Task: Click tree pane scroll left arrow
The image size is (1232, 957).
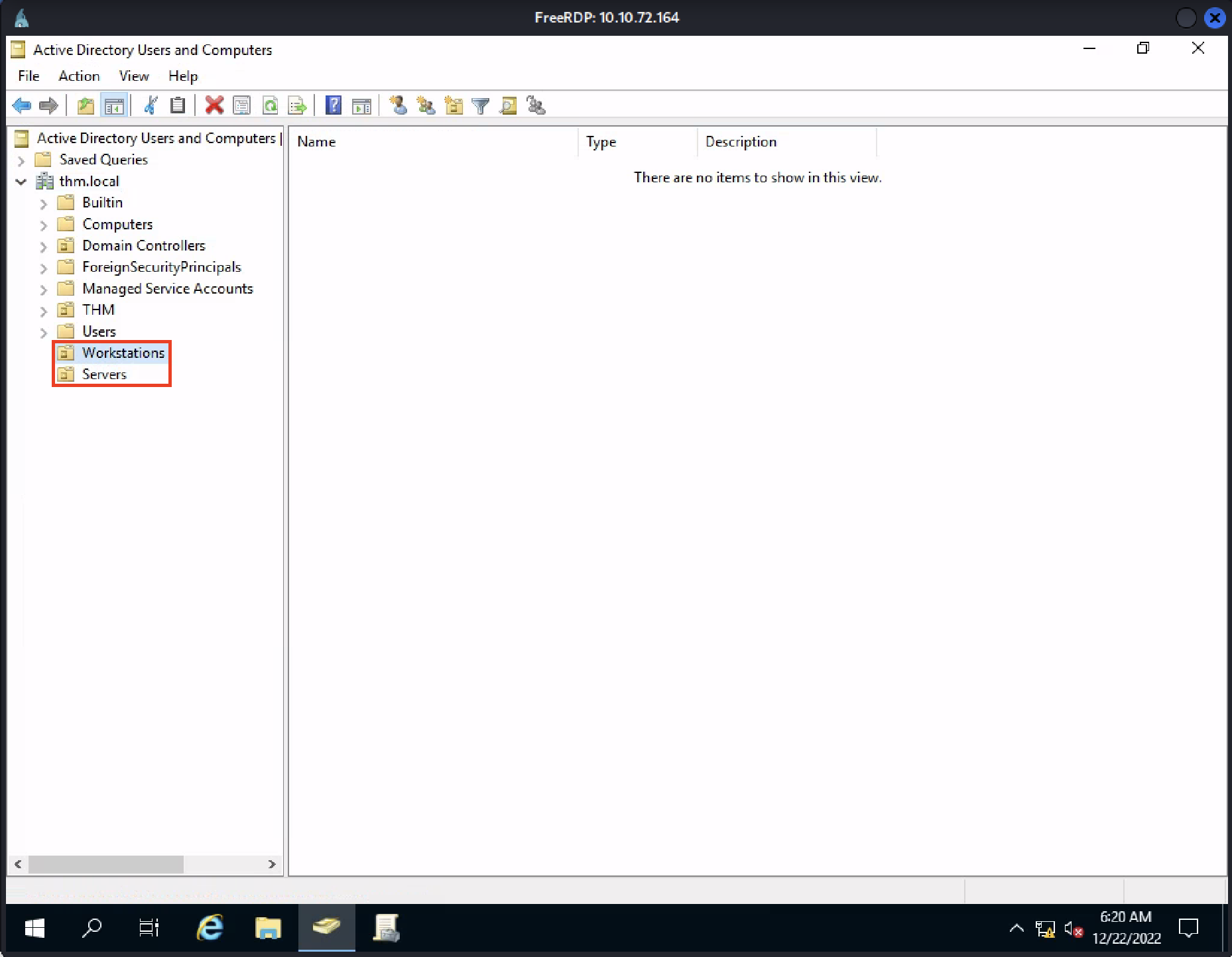Action: tap(18, 864)
